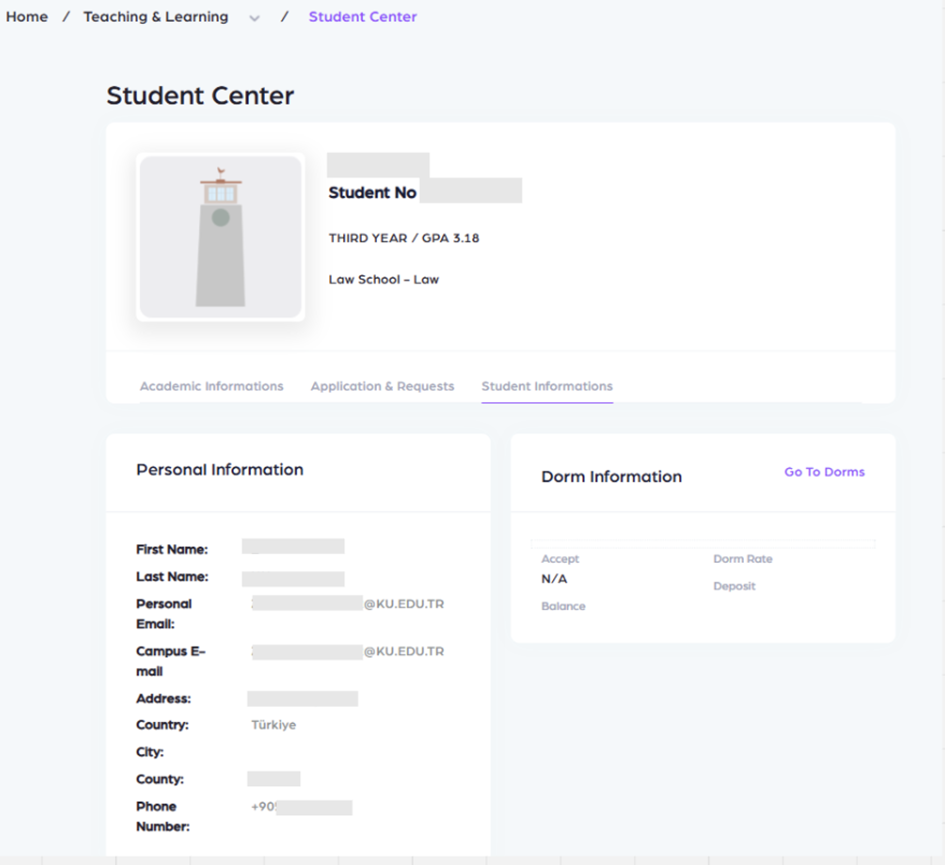Open the Application & Requests tab
The width and height of the screenshot is (945, 865).
coord(382,386)
